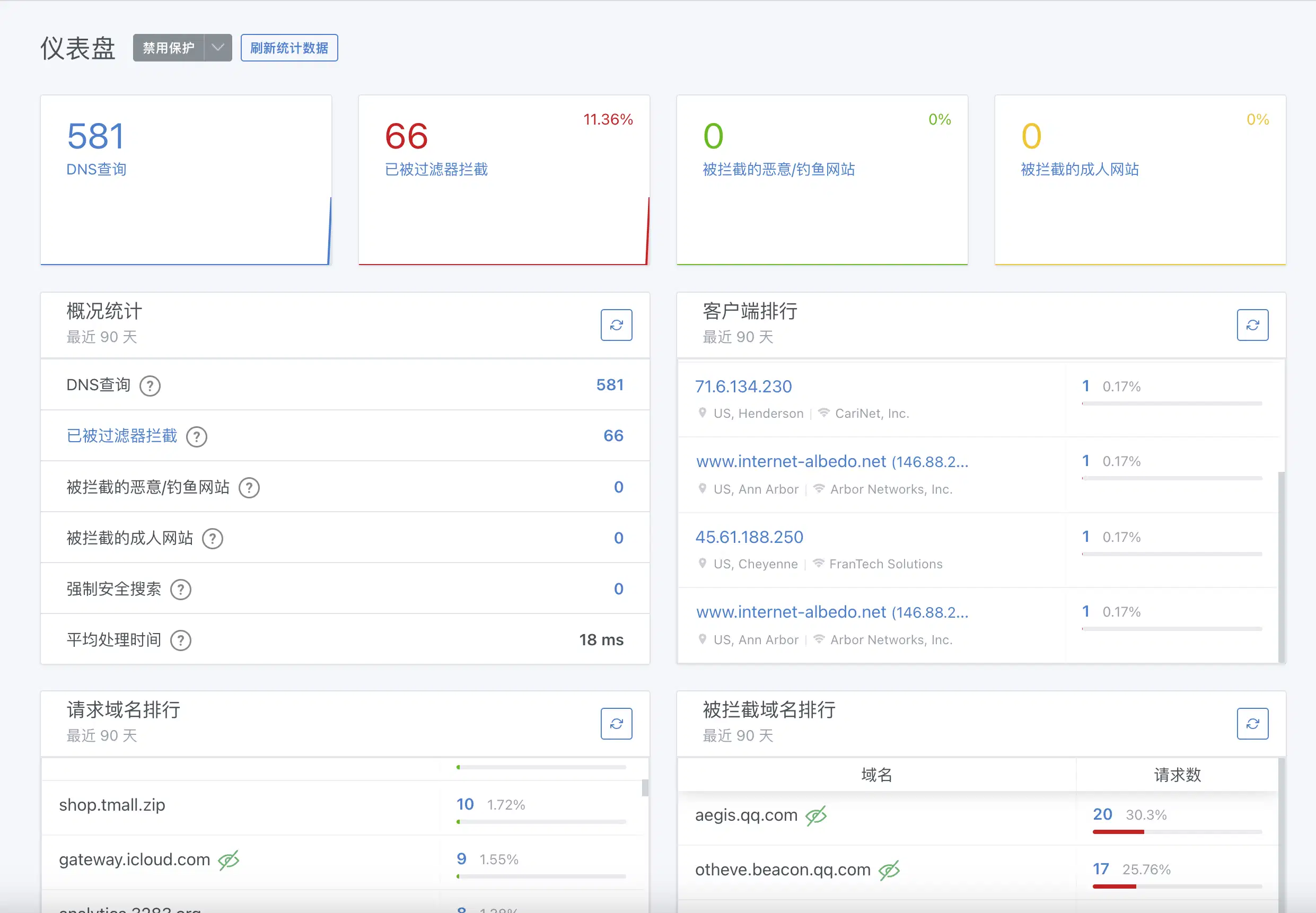Toggle tracker eye icon for gateway.icloud.com
This screenshot has width=1316, height=913.
coord(229,860)
